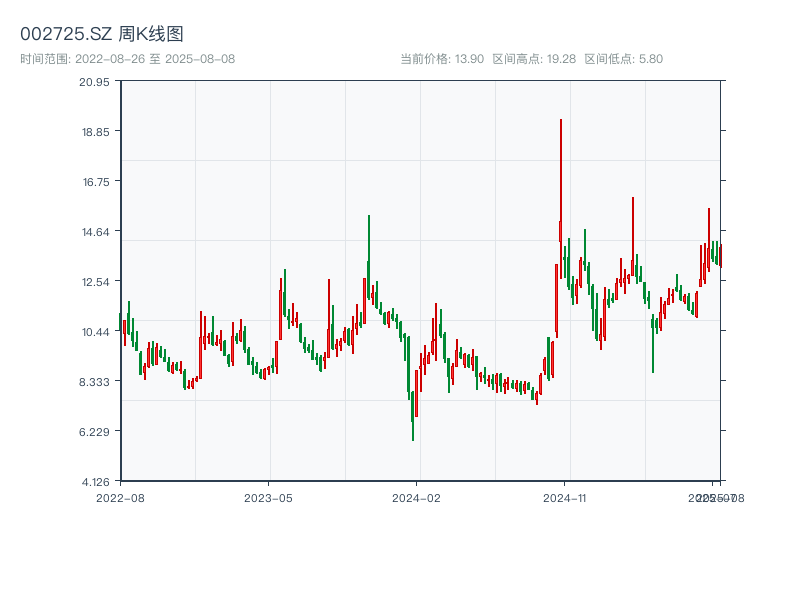Click the green candlestick at the lowest point near 5.80
Viewport: 800px width, 600px height.
[412, 416]
